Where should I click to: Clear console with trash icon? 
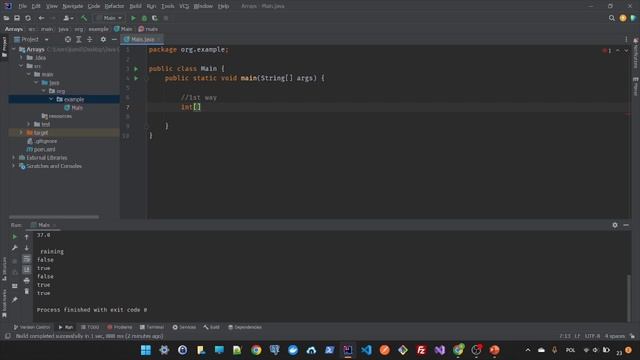(27, 291)
